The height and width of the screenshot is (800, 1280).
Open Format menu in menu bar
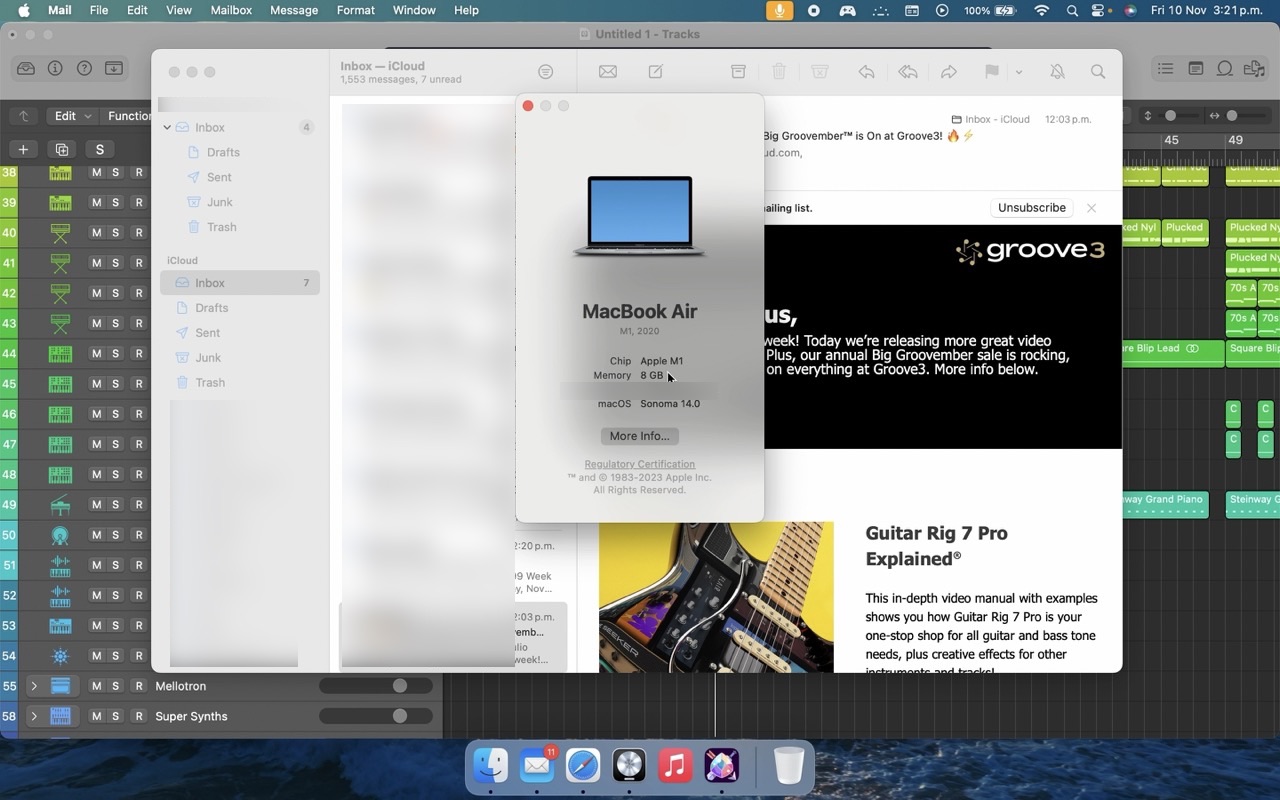pos(355,10)
